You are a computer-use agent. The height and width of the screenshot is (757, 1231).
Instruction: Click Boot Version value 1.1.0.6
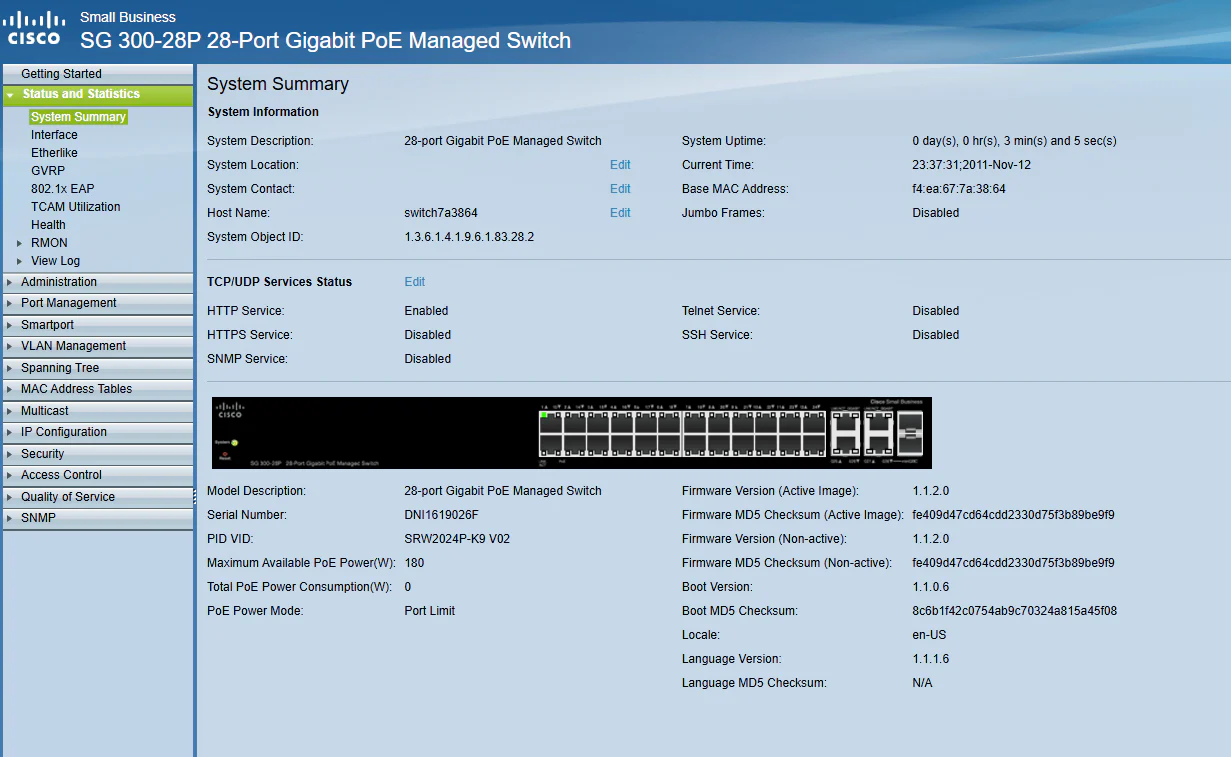[x=930, y=587]
